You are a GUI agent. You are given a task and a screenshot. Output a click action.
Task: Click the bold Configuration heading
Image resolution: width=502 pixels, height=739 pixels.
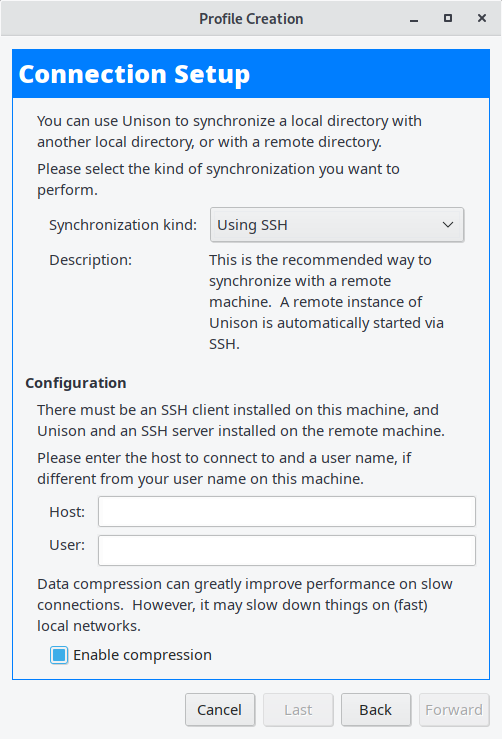pyautogui.click(x=76, y=383)
